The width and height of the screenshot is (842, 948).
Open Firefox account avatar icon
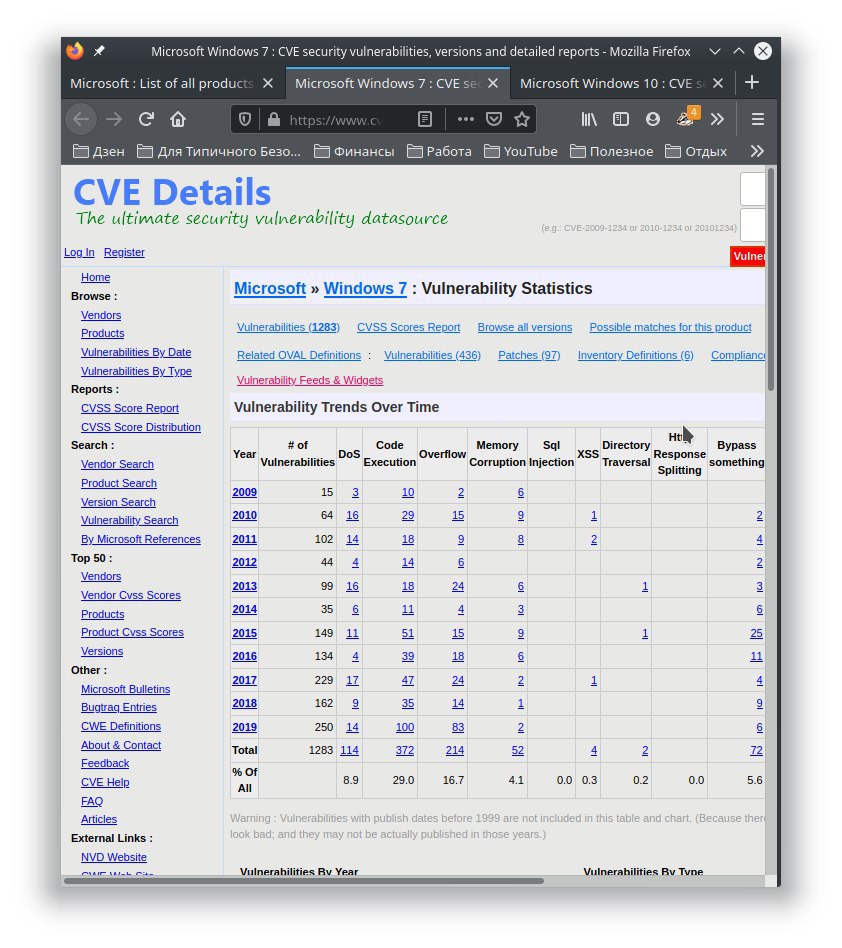point(653,120)
